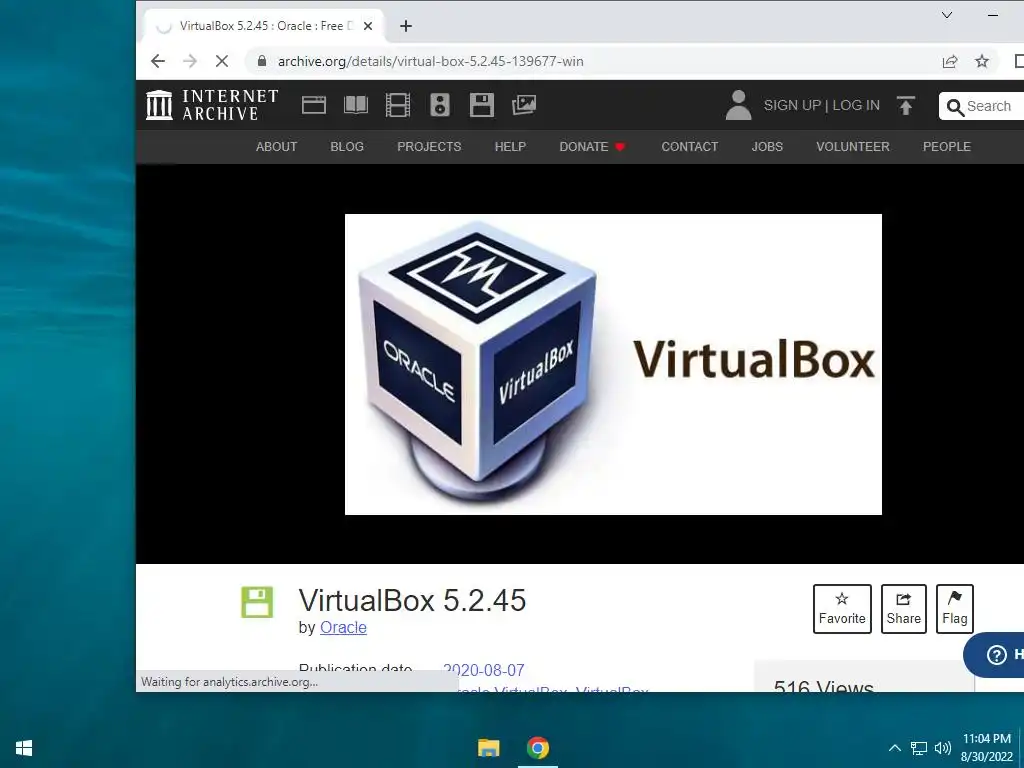Close the VirtualBox 5.2.45 tab

(368, 26)
